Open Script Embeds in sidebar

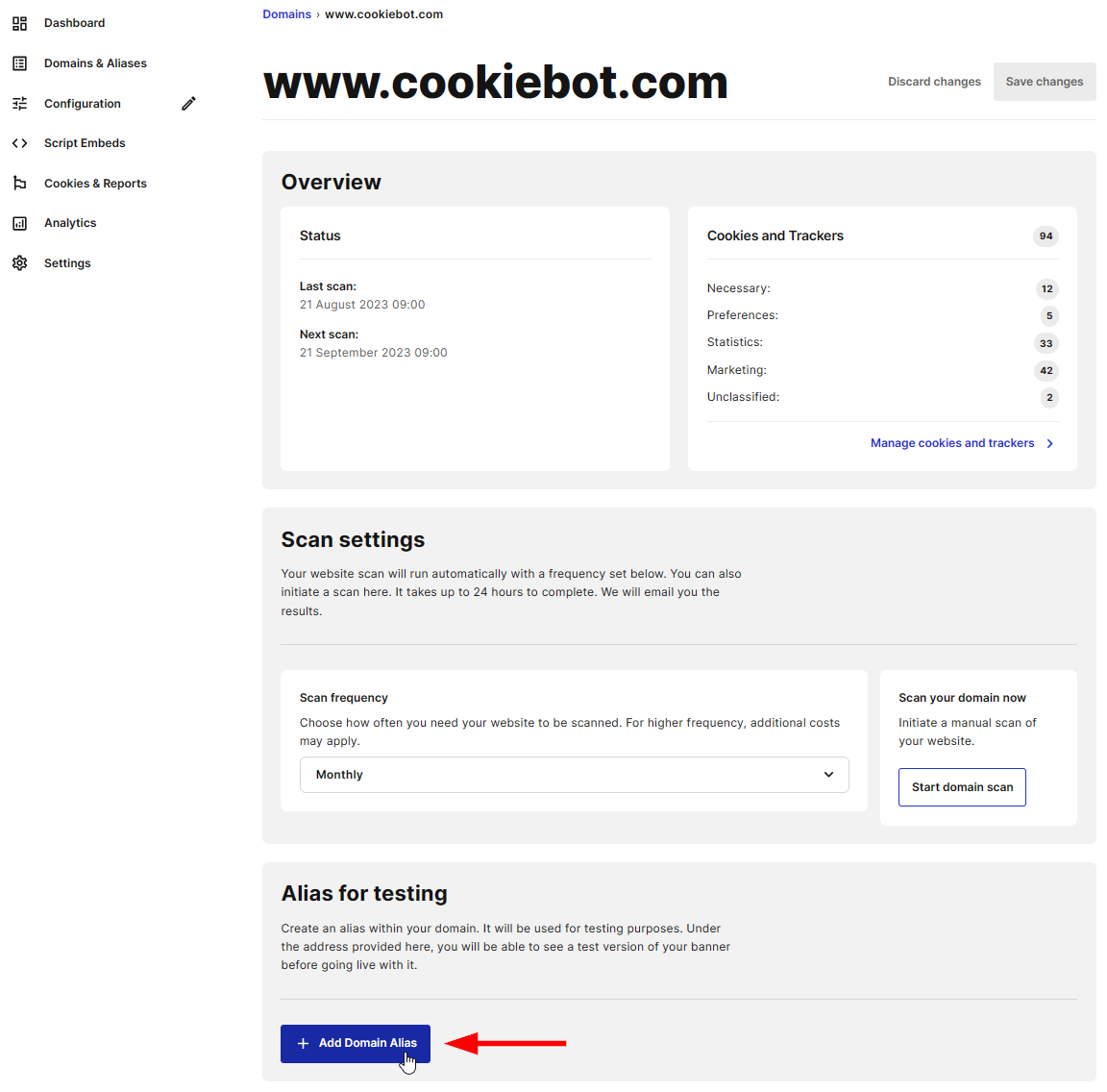85,143
